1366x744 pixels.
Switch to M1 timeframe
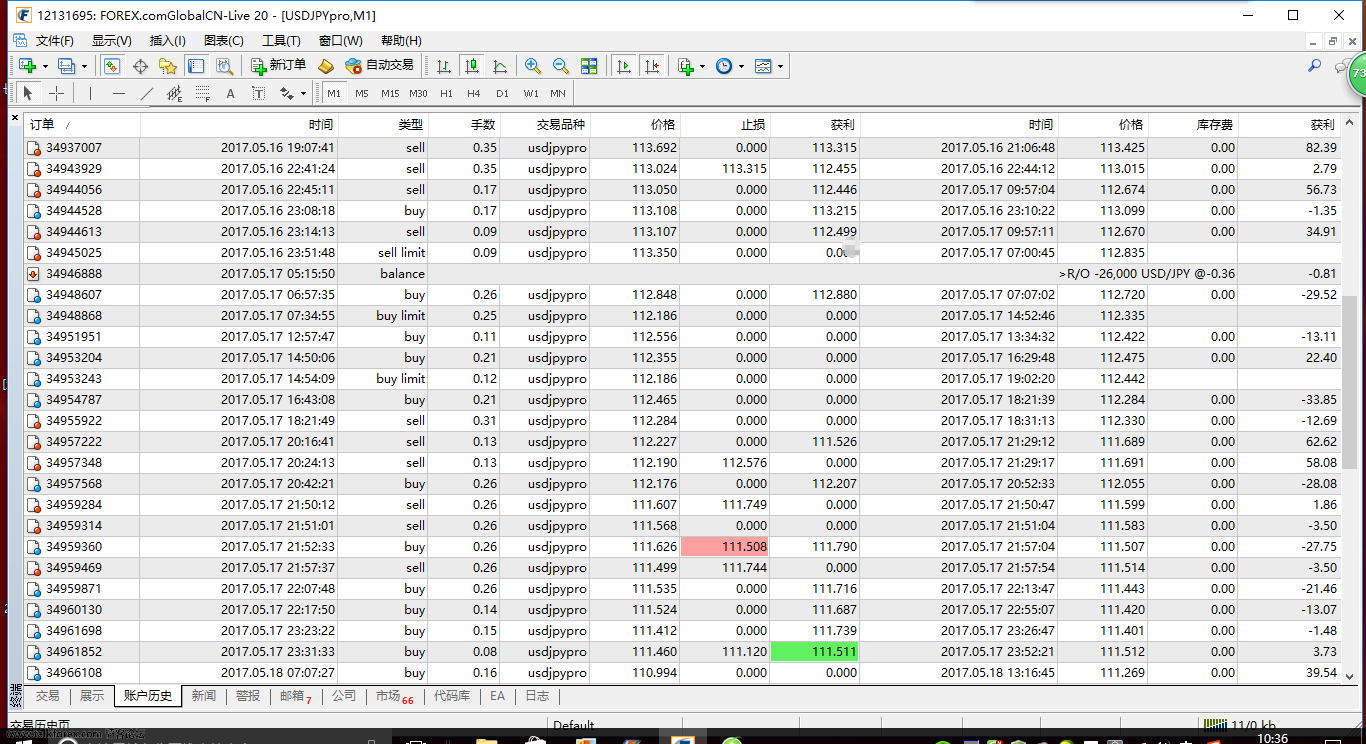[334, 93]
